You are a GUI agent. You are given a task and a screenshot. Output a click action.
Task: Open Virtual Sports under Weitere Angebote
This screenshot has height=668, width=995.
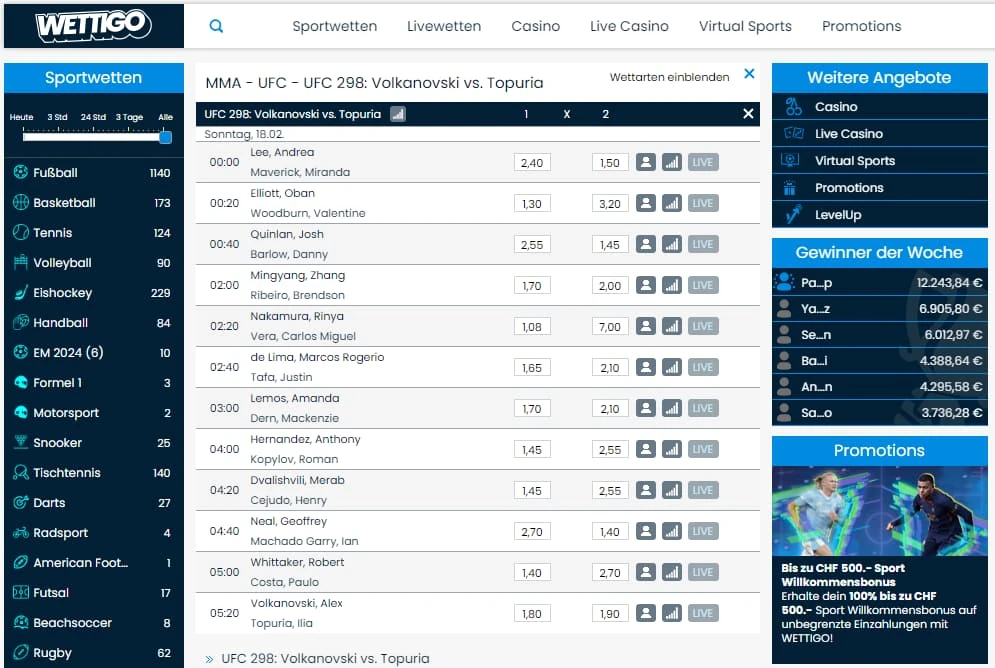coord(880,160)
